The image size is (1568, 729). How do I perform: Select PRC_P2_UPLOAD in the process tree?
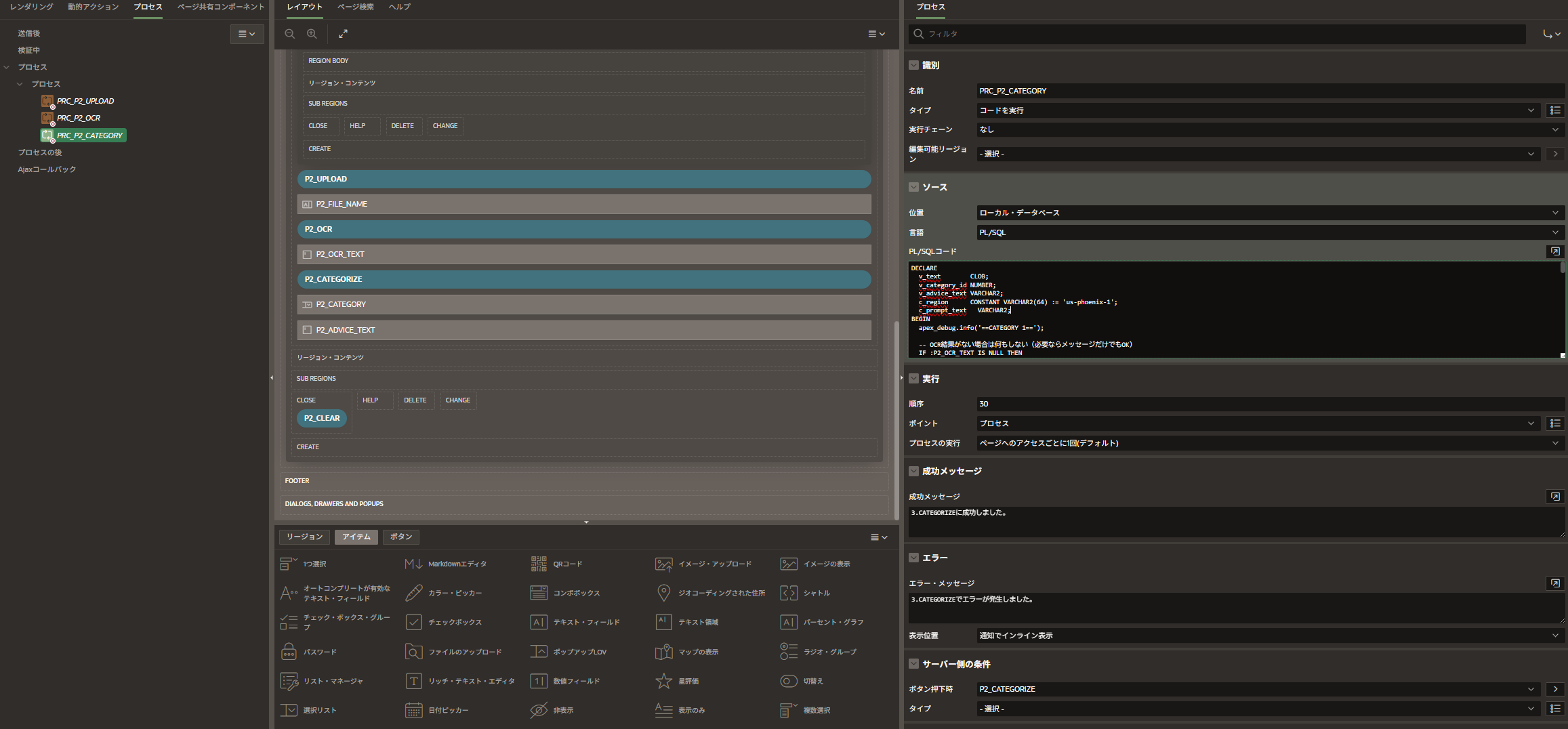tap(85, 101)
